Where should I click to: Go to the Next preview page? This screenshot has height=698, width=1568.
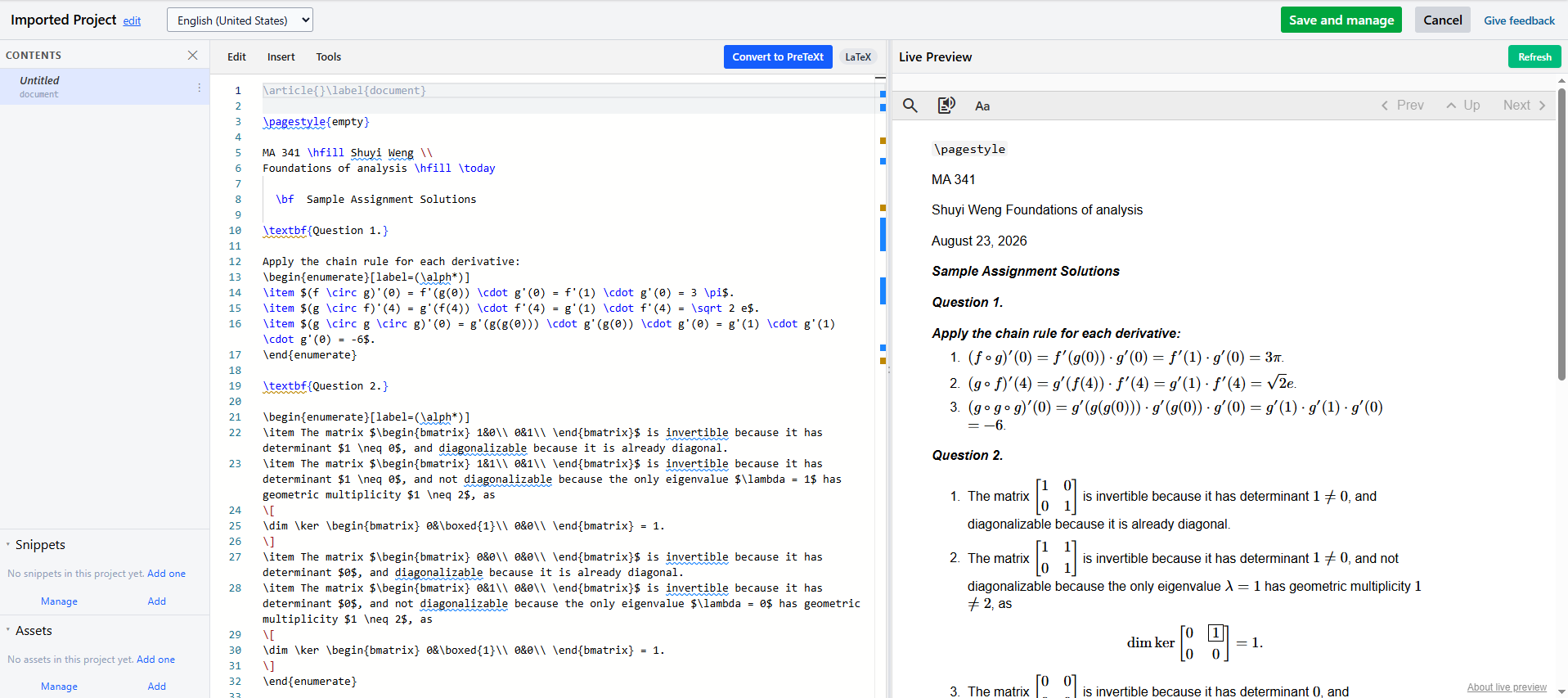click(1524, 106)
